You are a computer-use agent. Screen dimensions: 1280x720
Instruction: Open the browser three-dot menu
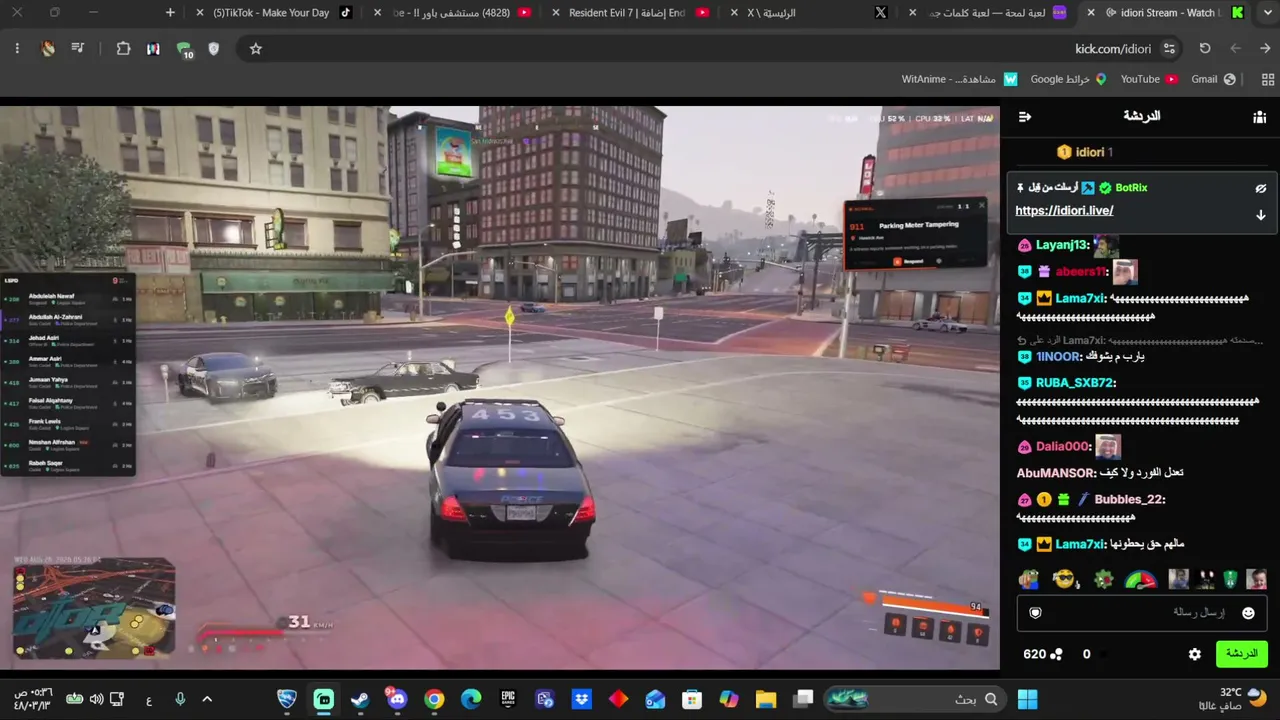coord(17,49)
